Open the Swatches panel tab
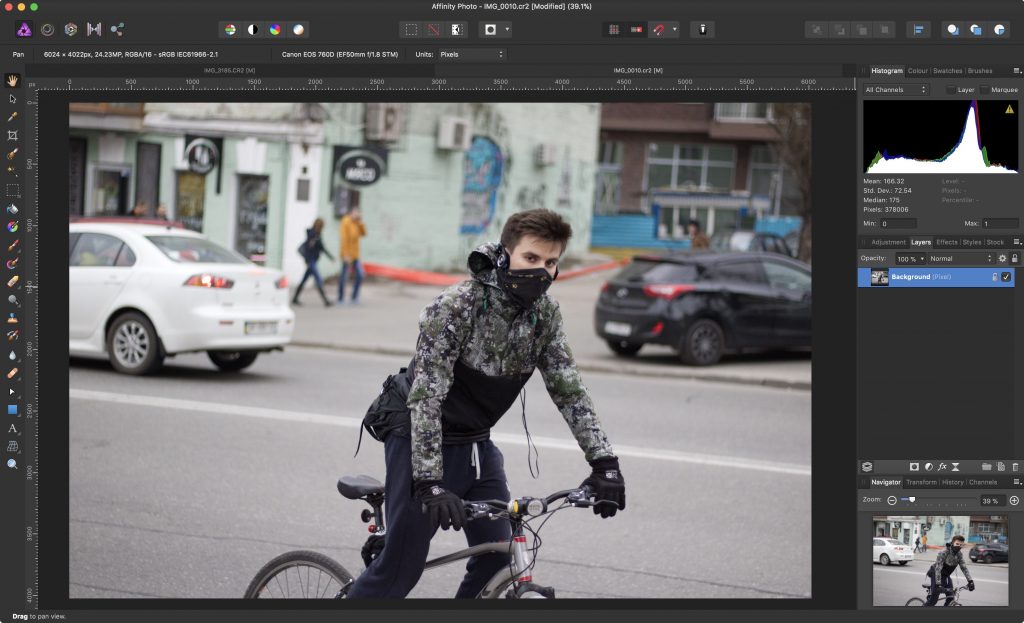The height and width of the screenshot is (623, 1024). pos(948,71)
